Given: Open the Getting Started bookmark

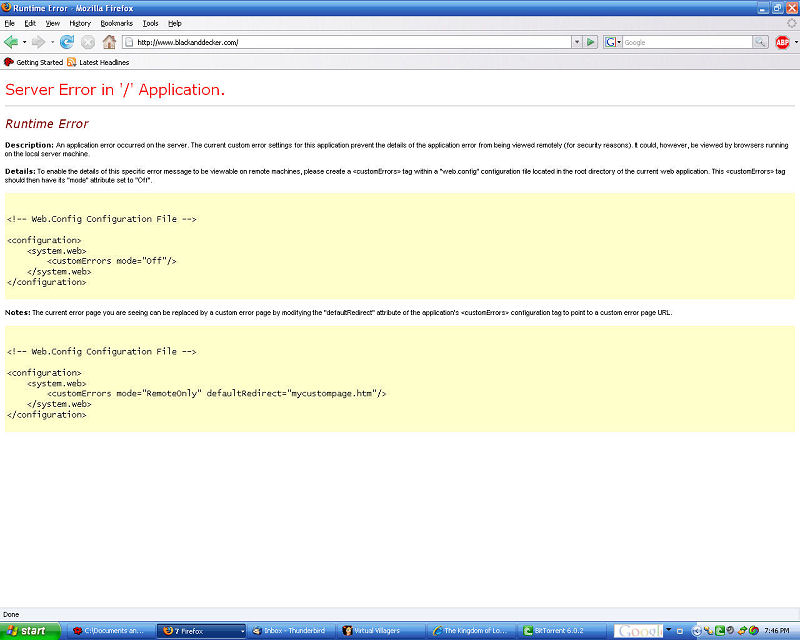Looking at the screenshot, I should 33,62.
